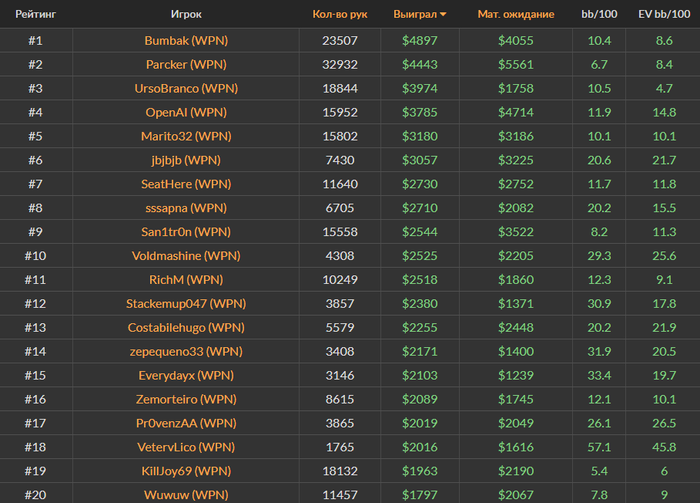Open KillJoy69 (WPN) player profile
The height and width of the screenshot is (503, 700).
(186, 471)
